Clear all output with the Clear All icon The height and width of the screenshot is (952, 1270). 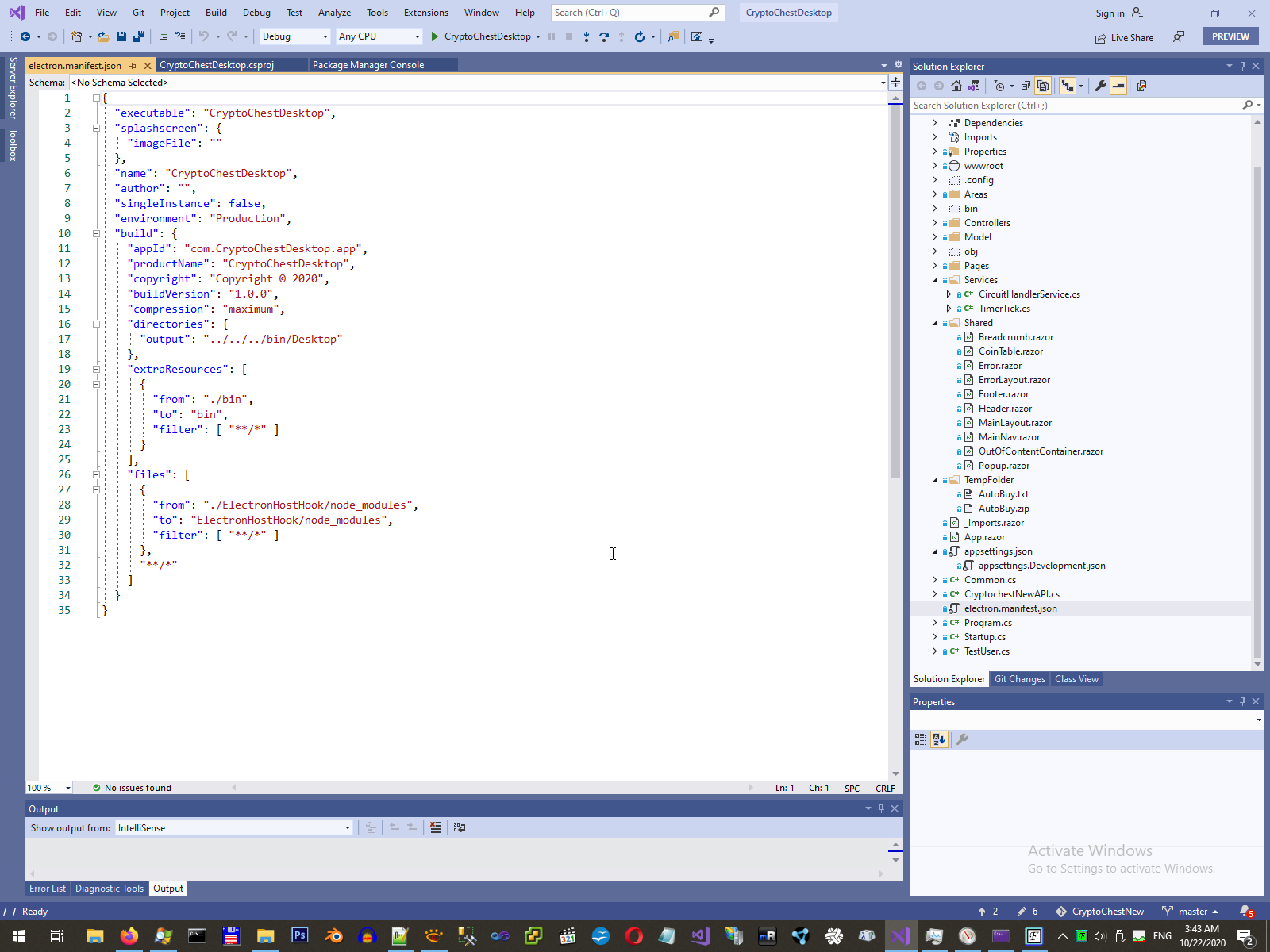(435, 827)
